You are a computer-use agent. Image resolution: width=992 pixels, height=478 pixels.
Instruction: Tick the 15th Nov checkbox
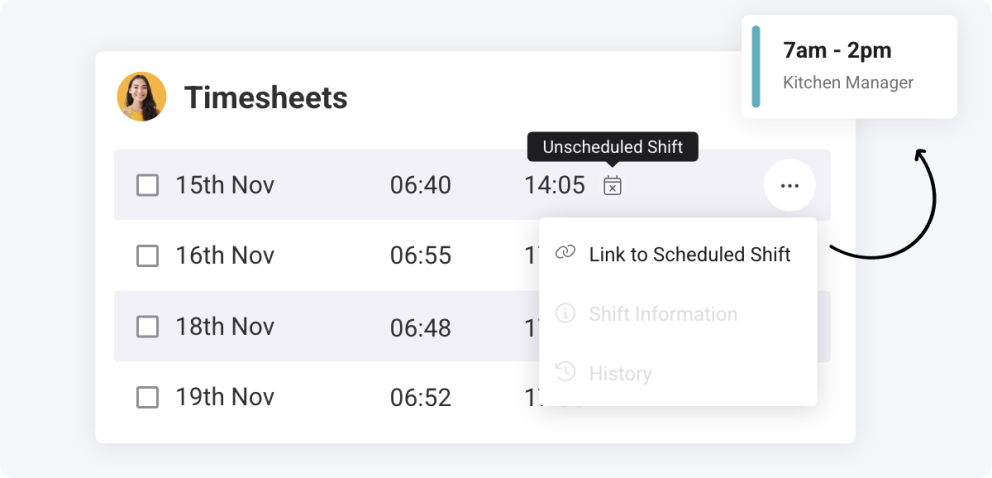148,185
